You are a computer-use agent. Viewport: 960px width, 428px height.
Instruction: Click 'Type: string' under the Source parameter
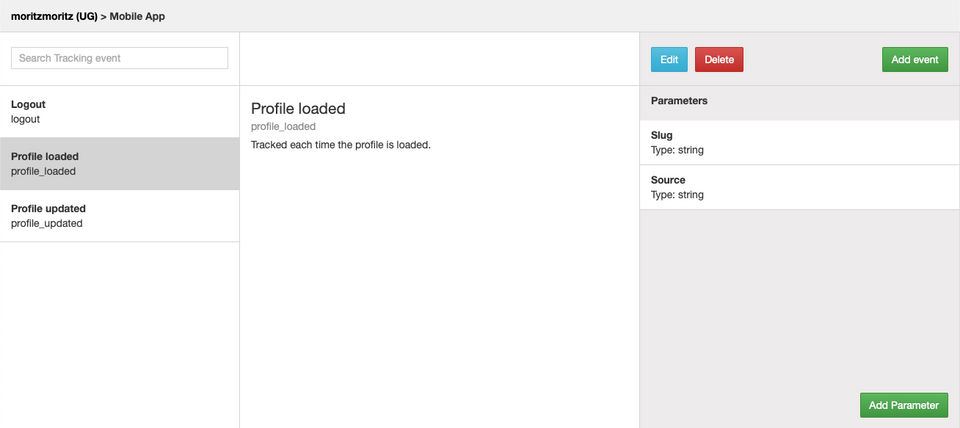click(677, 195)
